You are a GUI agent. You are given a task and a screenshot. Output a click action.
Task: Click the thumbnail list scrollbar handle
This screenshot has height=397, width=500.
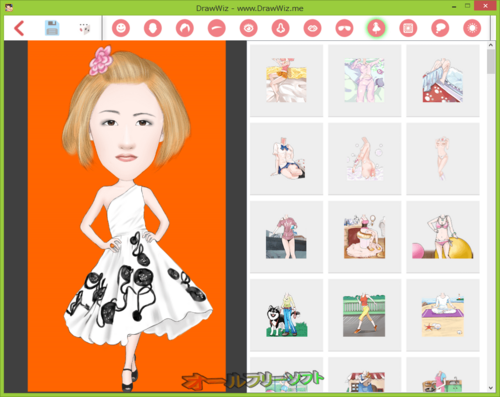coord(491,61)
